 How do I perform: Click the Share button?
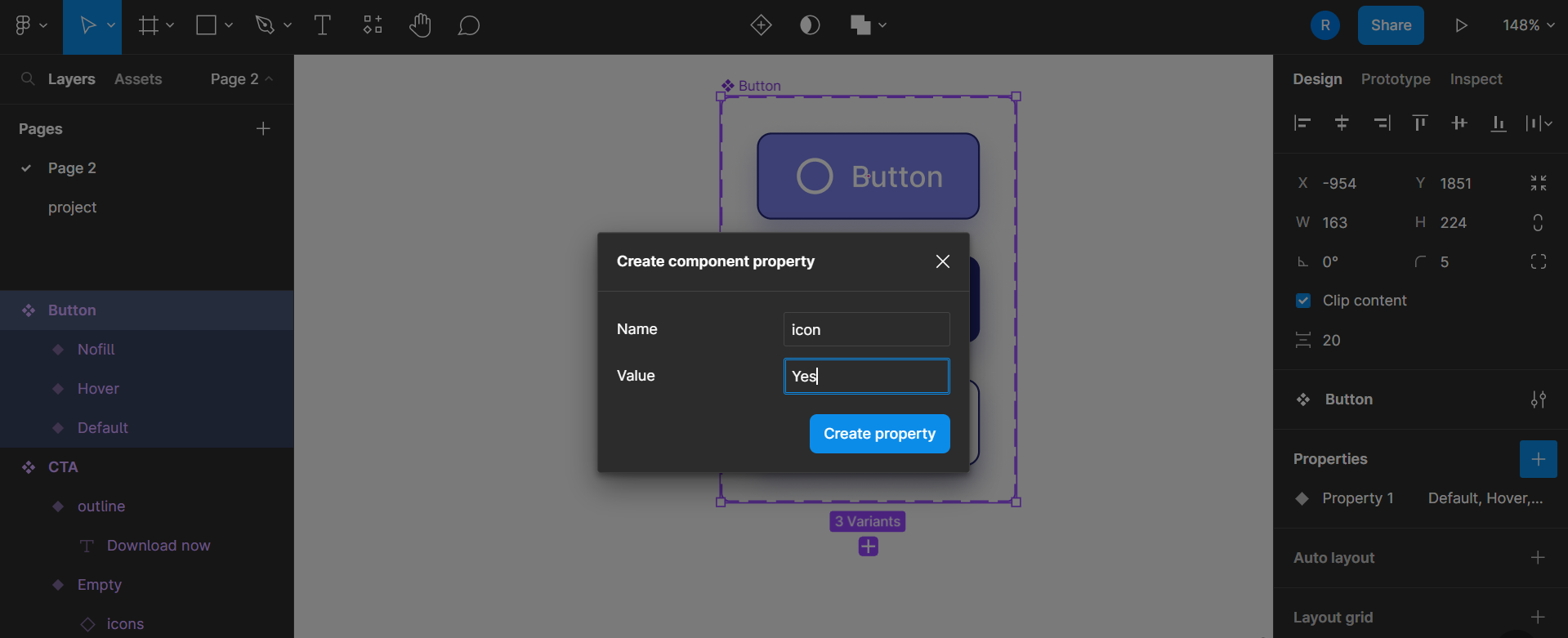click(1391, 25)
